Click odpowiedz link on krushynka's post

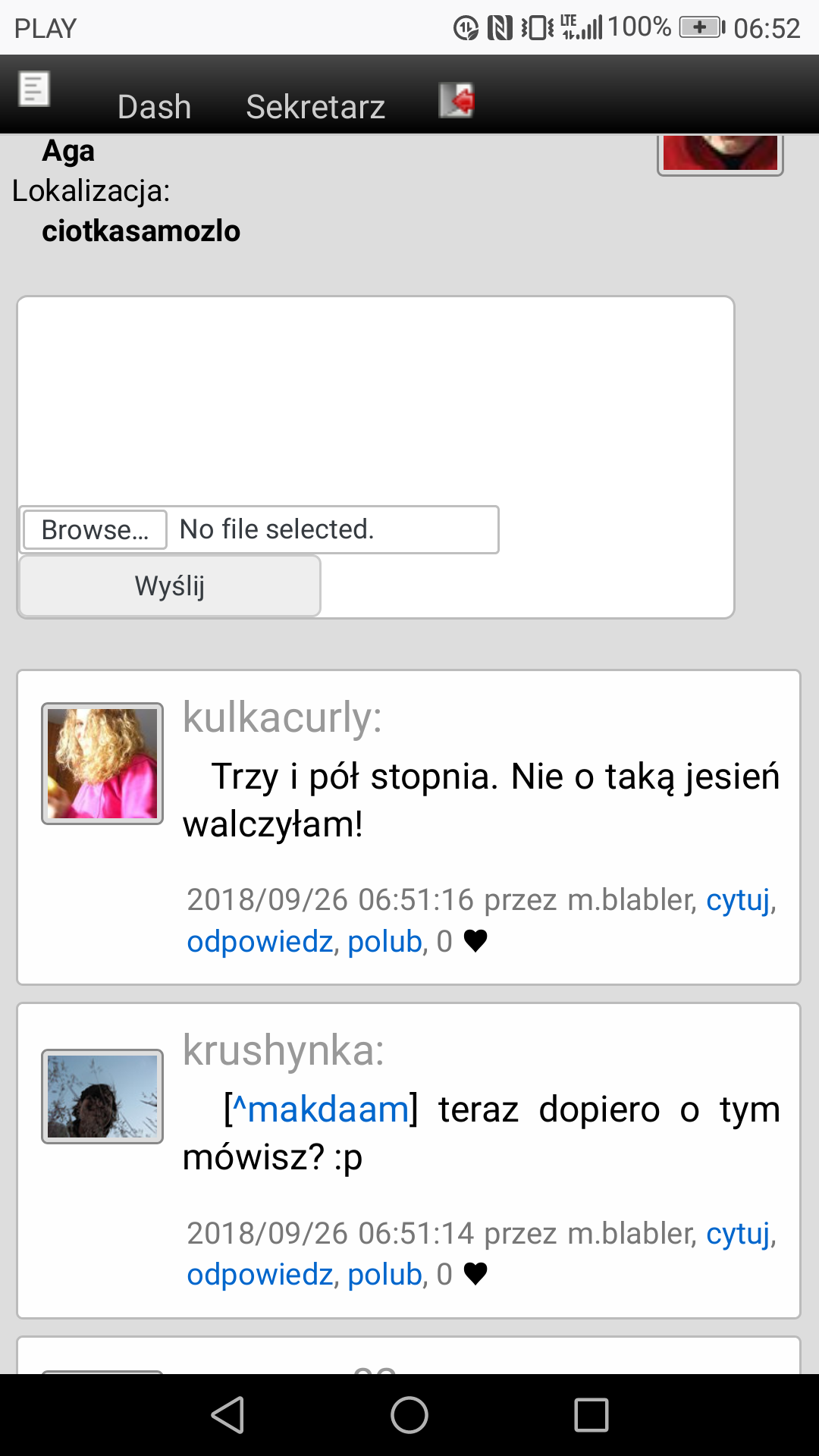[x=260, y=1275]
